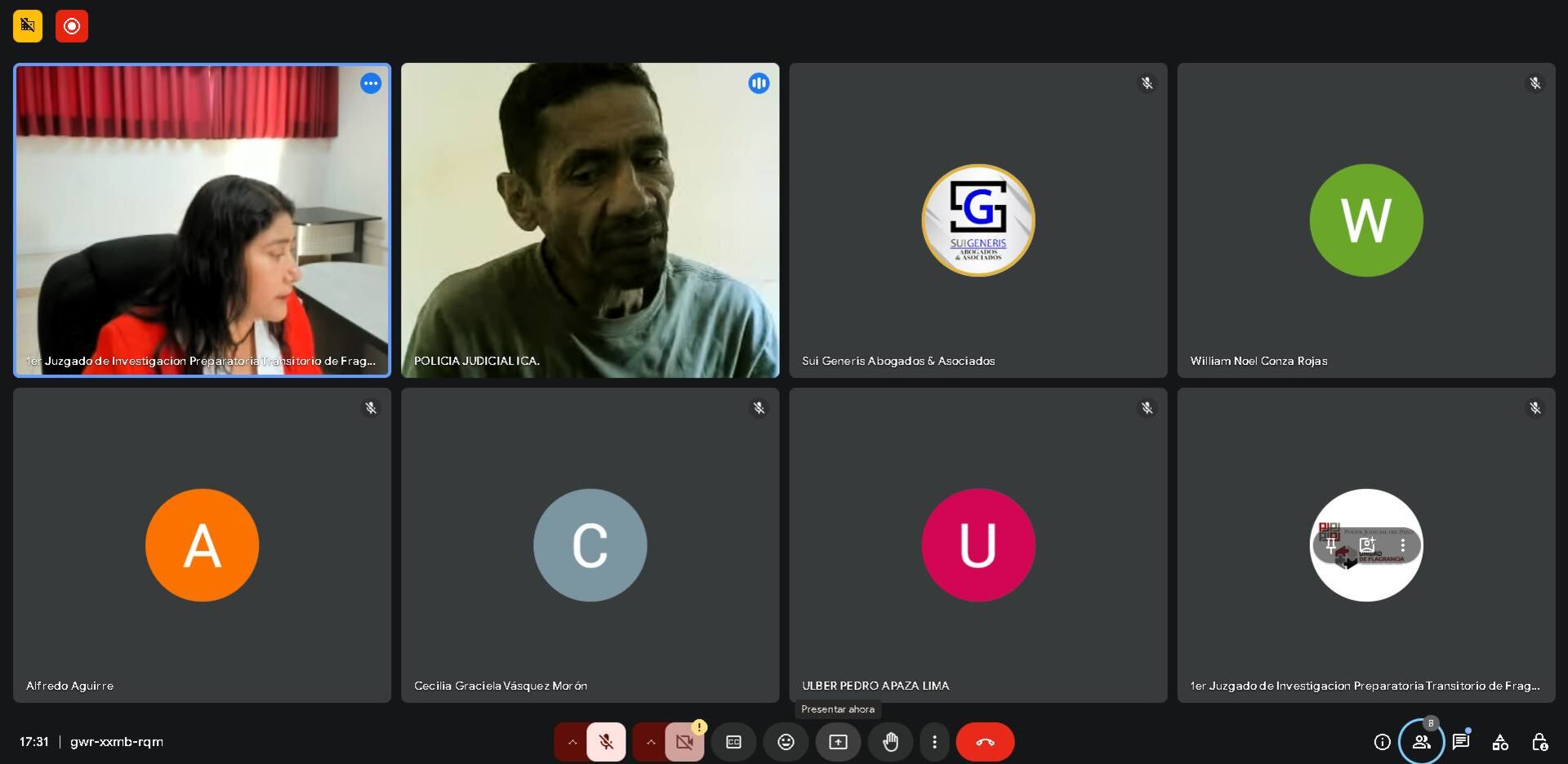Open the Activities shapes icon
This screenshot has height=764, width=1568.
(1500, 742)
